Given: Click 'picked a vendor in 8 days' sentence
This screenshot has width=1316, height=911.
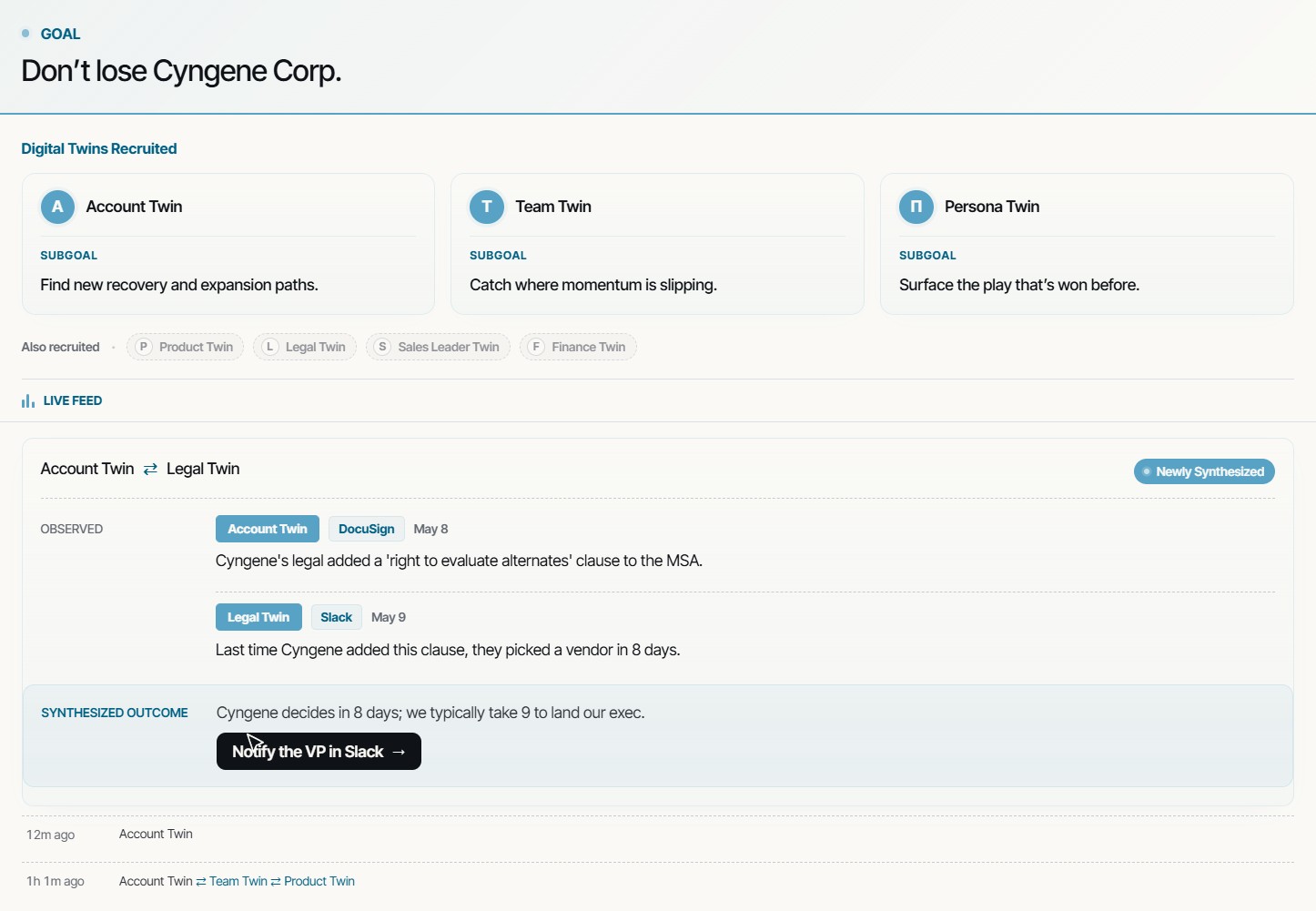Looking at the screenshot, I should [448, 650].
